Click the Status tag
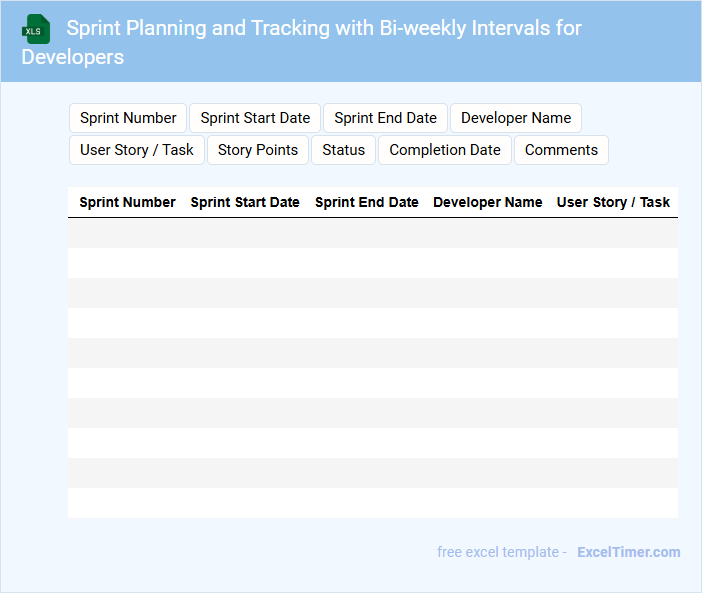 pos(343,150)
